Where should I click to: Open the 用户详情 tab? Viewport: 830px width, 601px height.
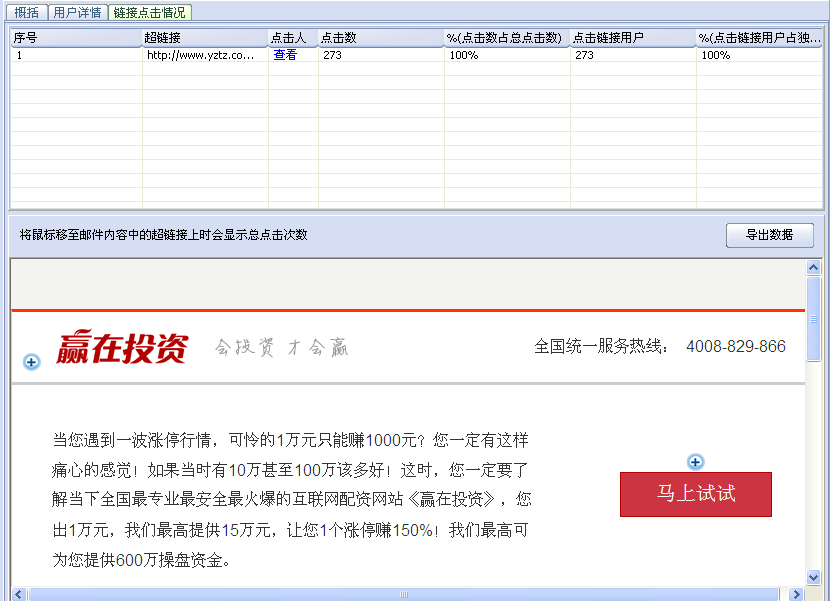click(77, 12)
